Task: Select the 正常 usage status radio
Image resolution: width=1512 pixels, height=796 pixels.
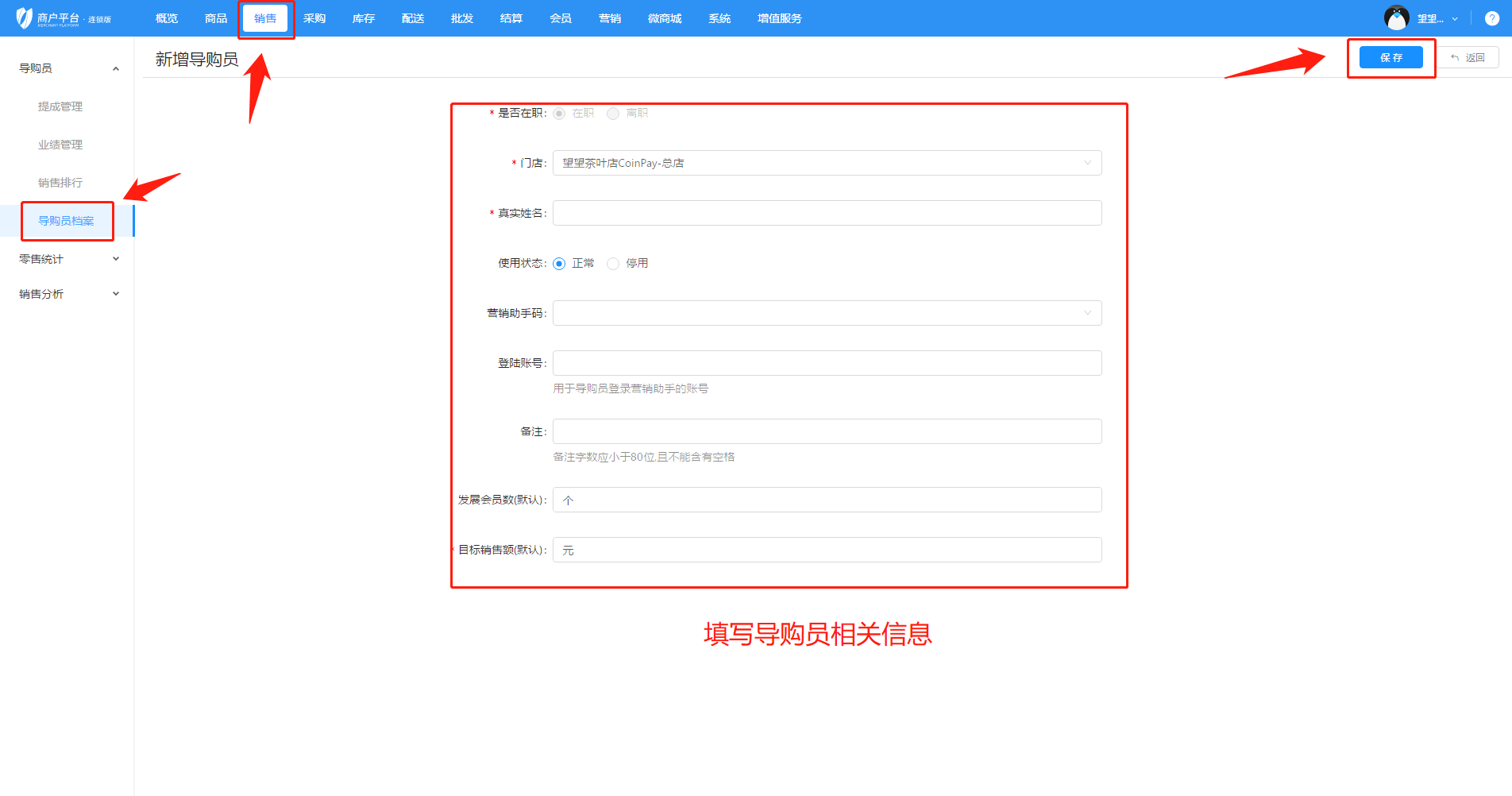Action: [x=560, y=264]
